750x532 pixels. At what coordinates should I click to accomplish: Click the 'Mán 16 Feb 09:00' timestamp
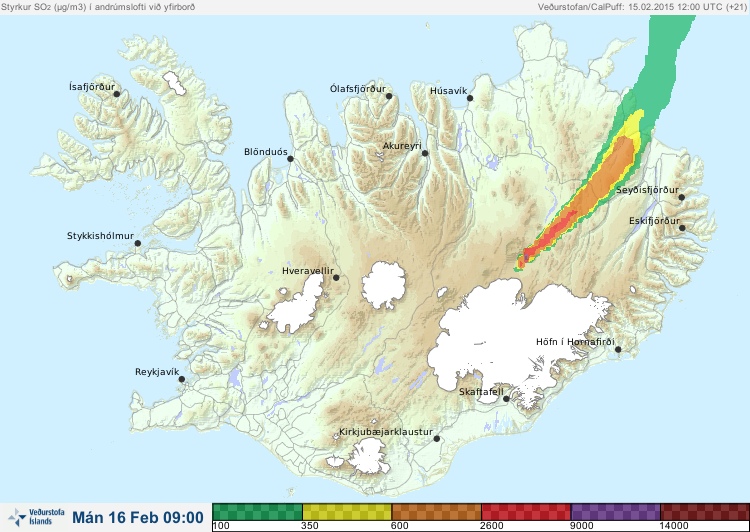click(x=138, y=517)
